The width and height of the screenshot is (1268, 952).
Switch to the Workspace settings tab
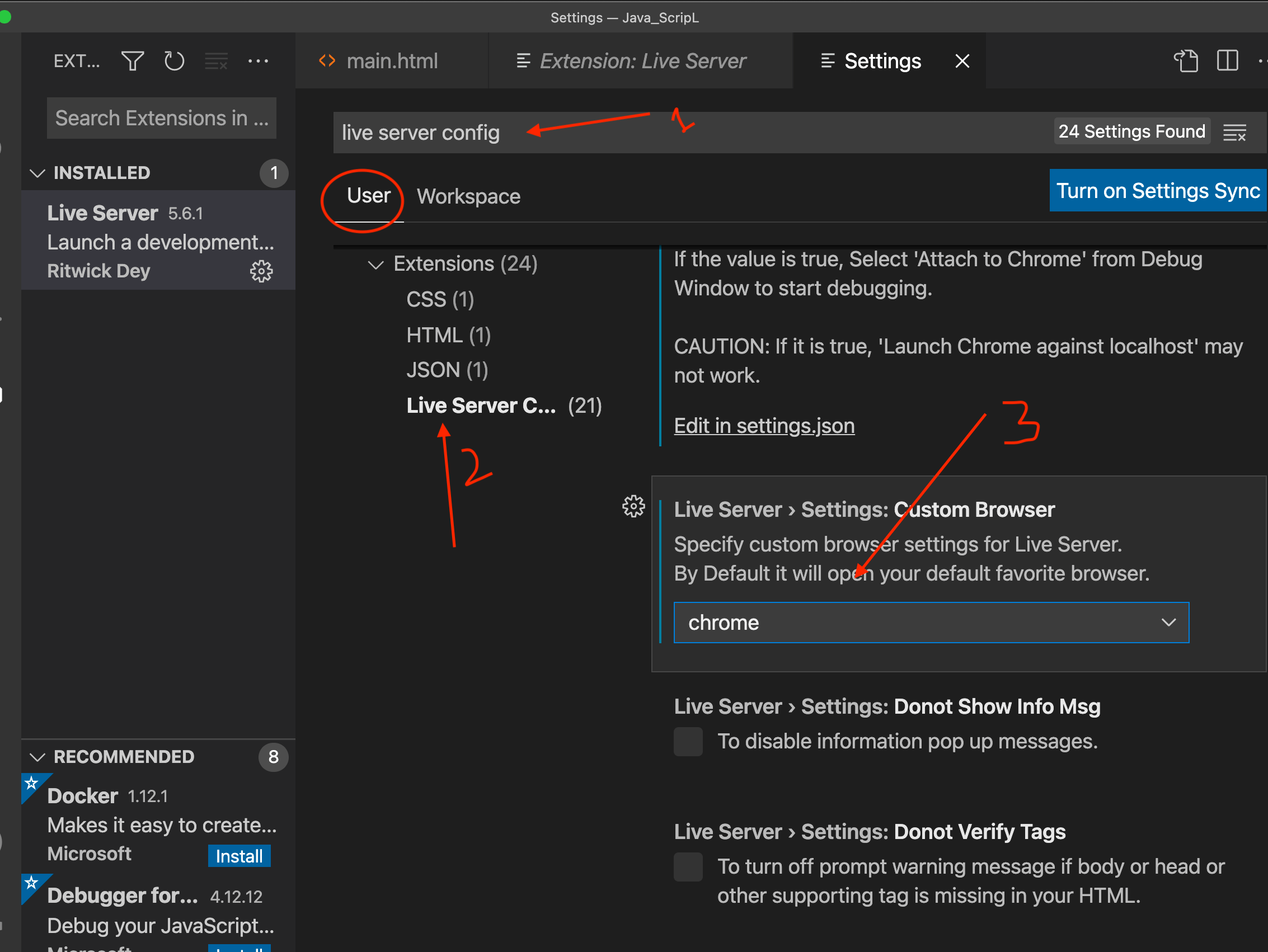[x=468, y=196]
